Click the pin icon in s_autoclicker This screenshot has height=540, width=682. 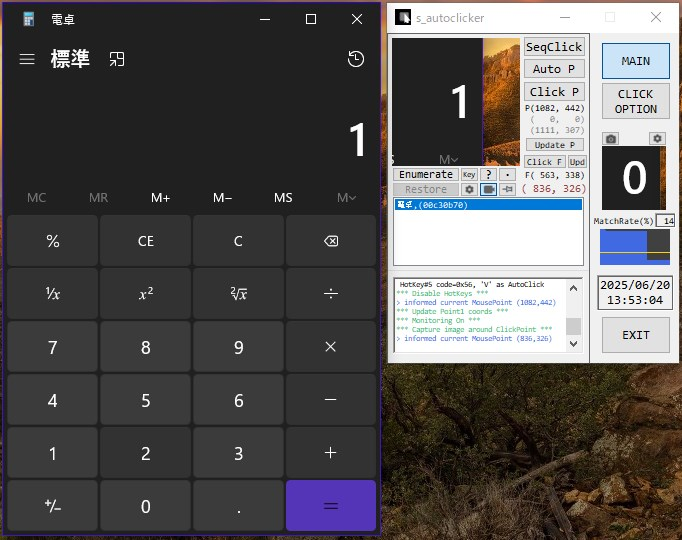(x=508, y=190)
